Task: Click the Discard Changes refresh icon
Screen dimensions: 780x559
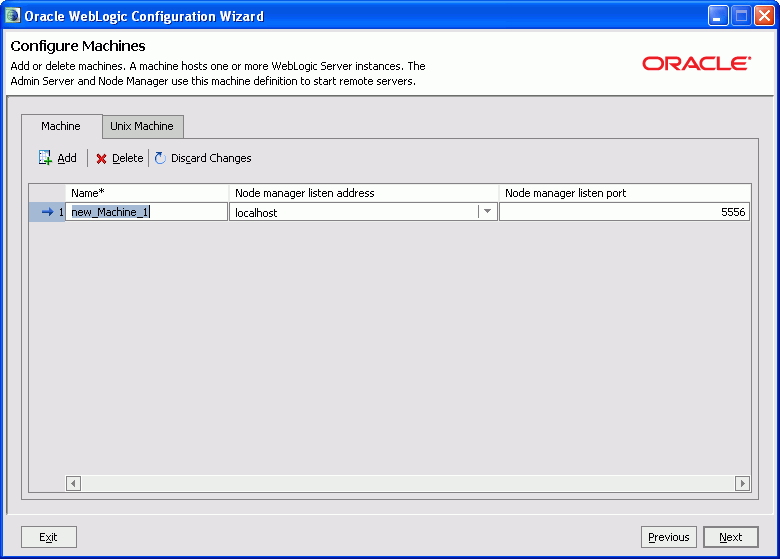Action: (x=160, y=158)
